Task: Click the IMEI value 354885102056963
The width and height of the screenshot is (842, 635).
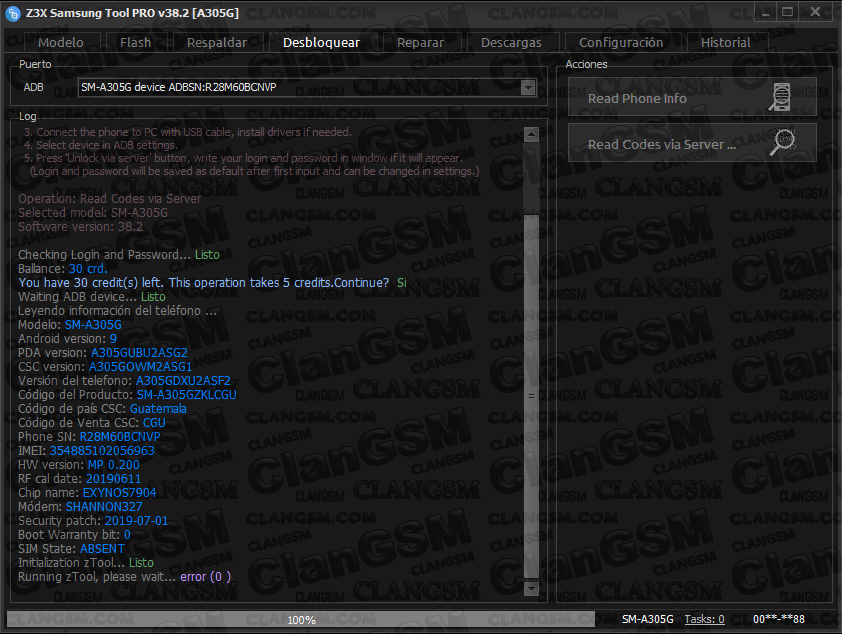Action: click(102, 450)
